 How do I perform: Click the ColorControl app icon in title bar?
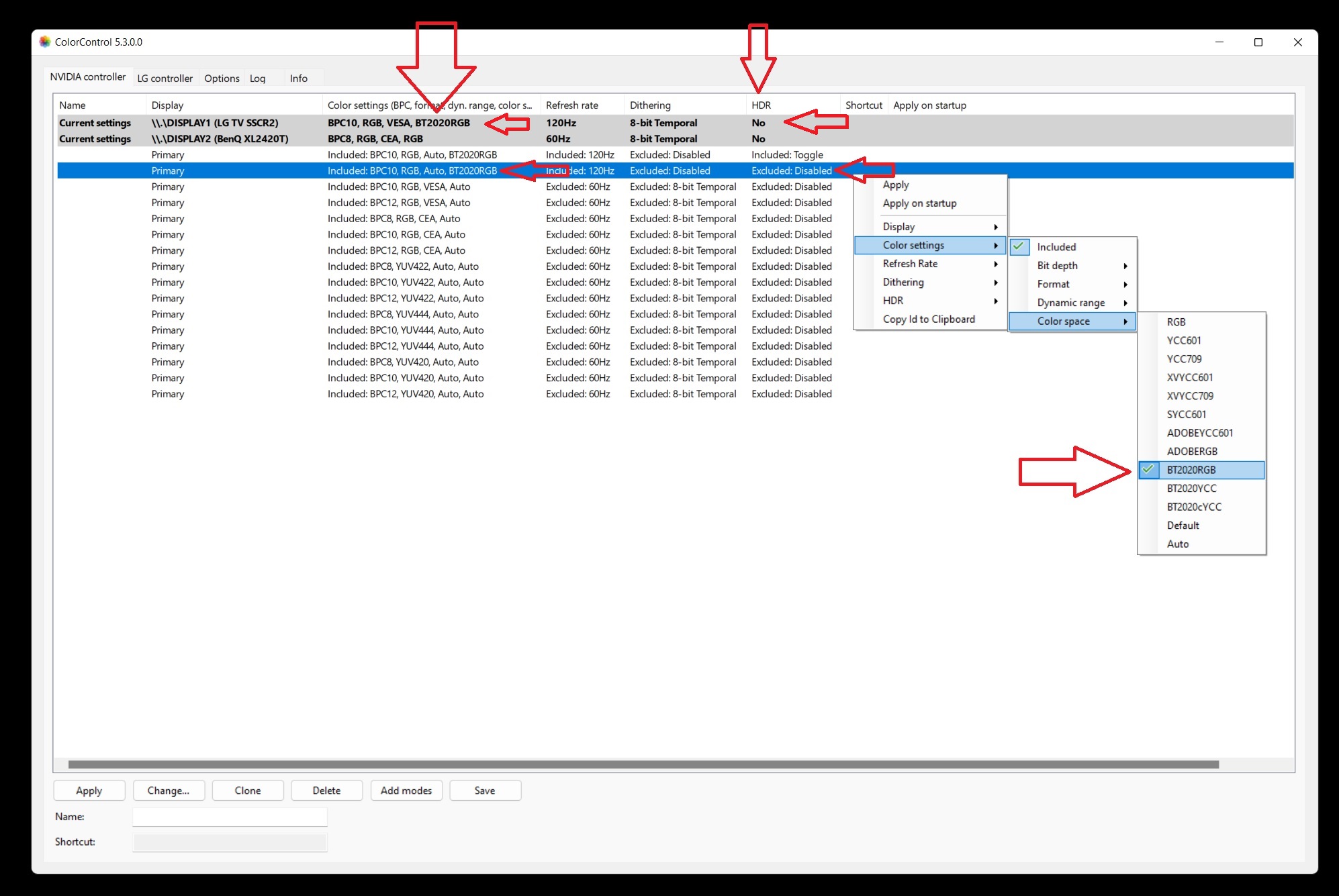[x=45, y=42]
